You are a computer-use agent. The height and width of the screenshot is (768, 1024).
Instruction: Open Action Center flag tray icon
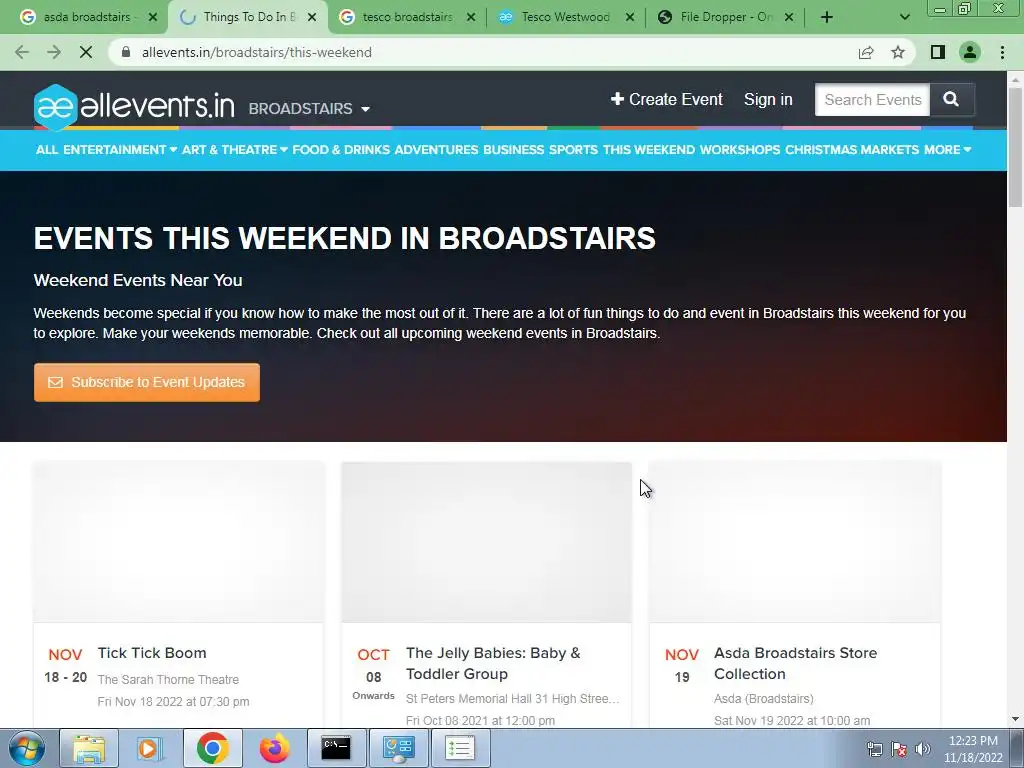(899, 749)
